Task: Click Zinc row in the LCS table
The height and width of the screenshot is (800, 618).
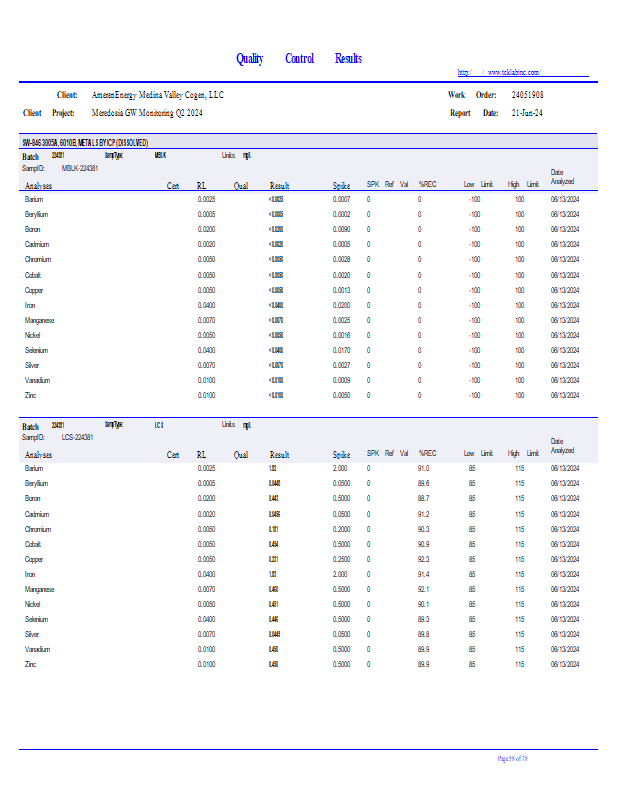Action: point(31,664)
